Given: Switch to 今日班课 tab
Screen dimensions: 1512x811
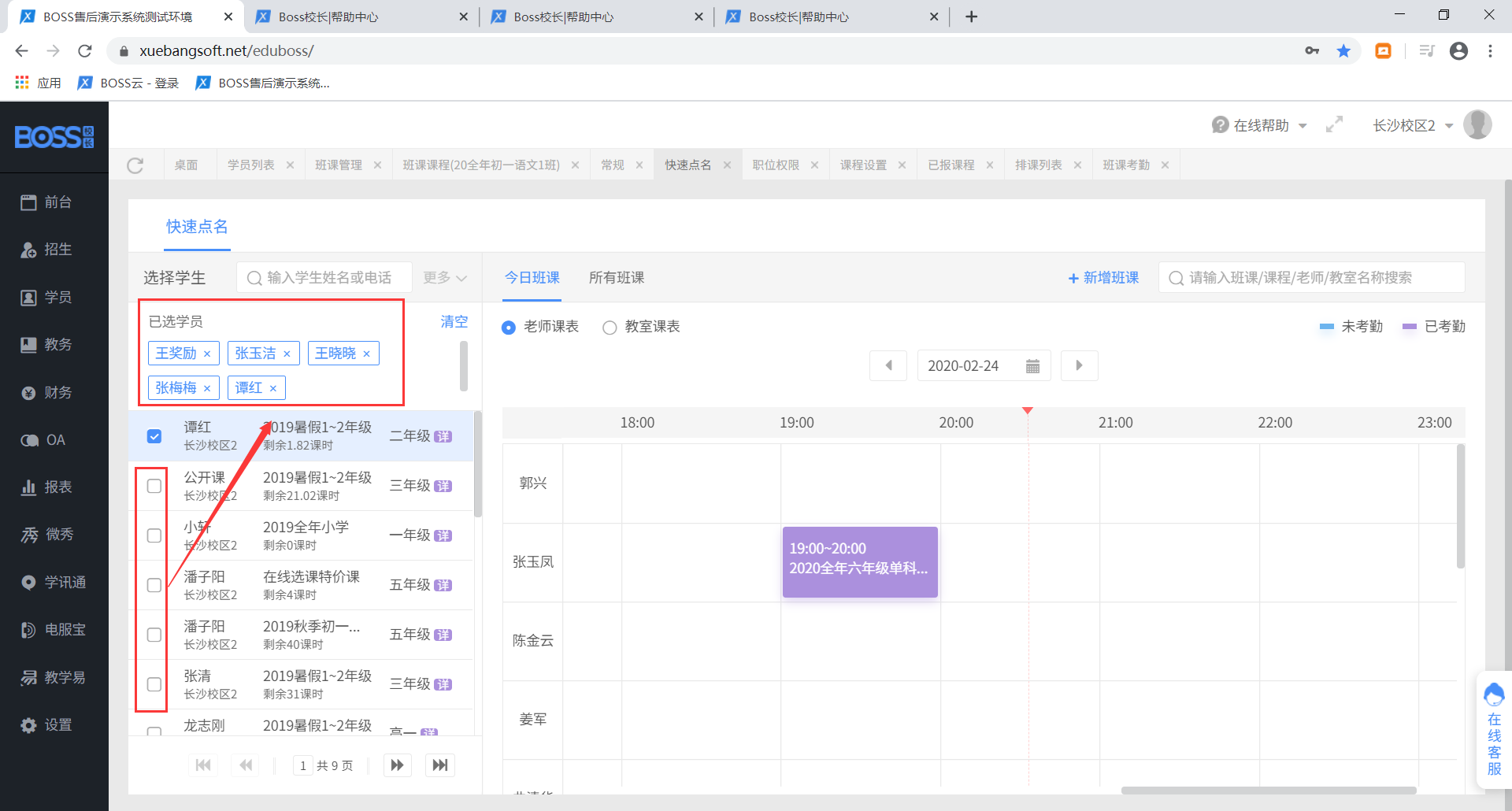Looking at the screenshot, I should 532,277.
